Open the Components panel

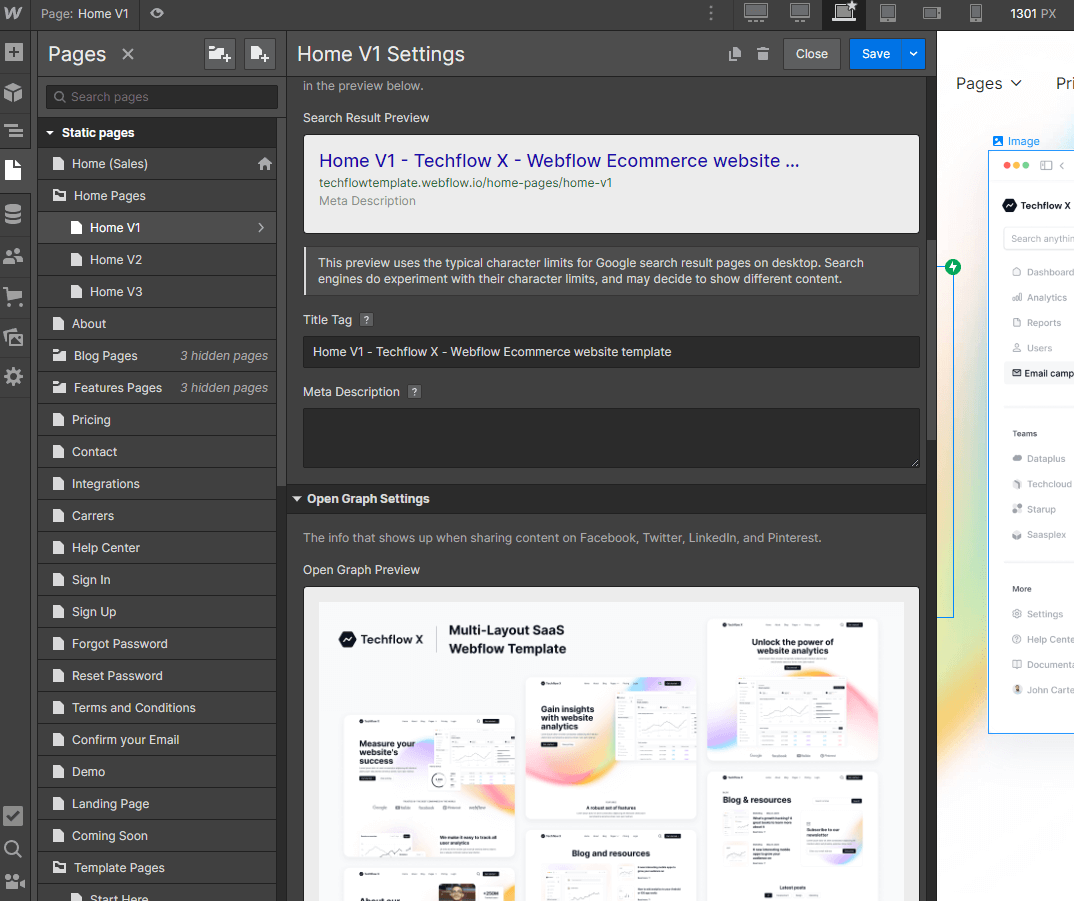(15, 92)
